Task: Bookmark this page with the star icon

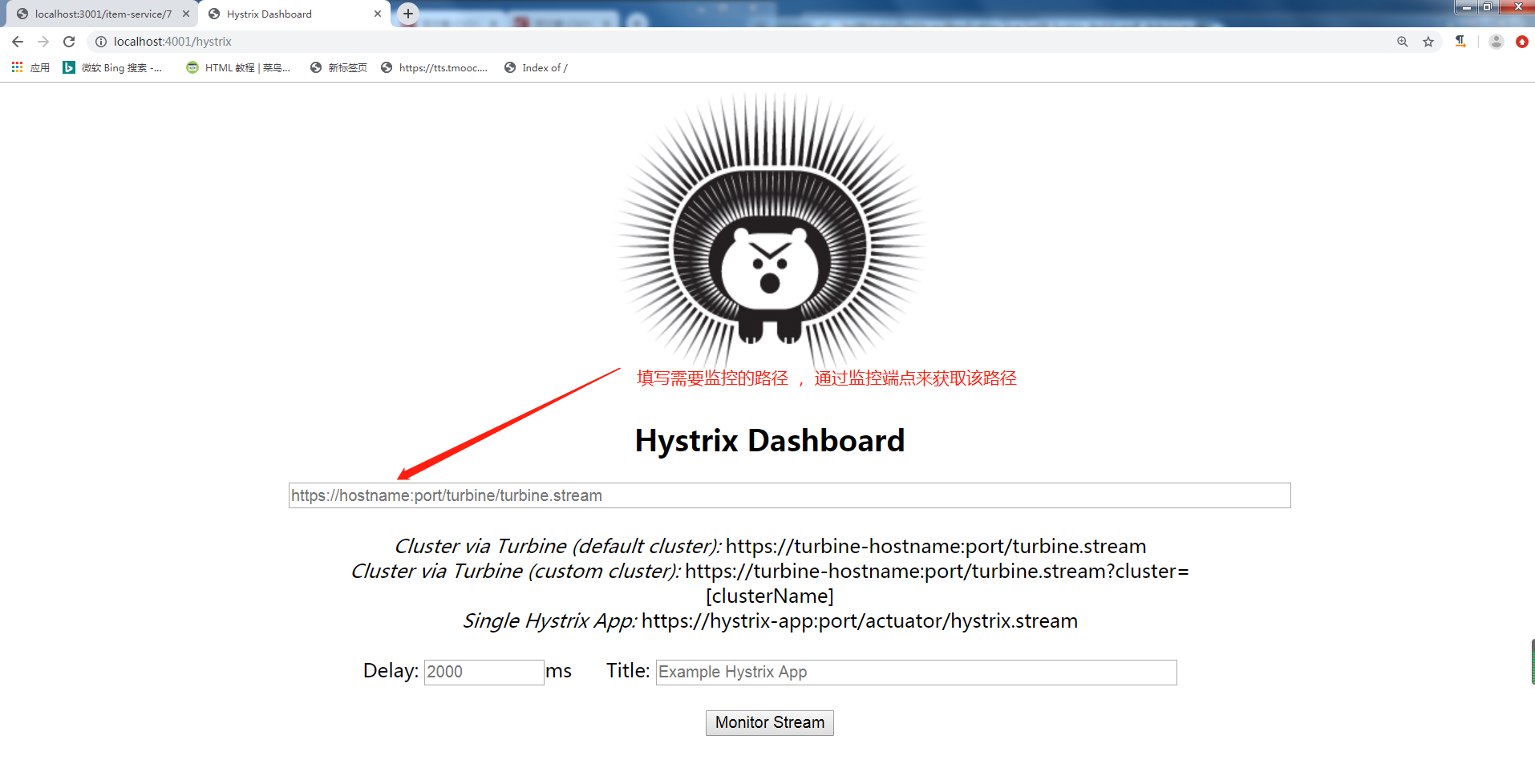Action: (x=1428, y=42)
